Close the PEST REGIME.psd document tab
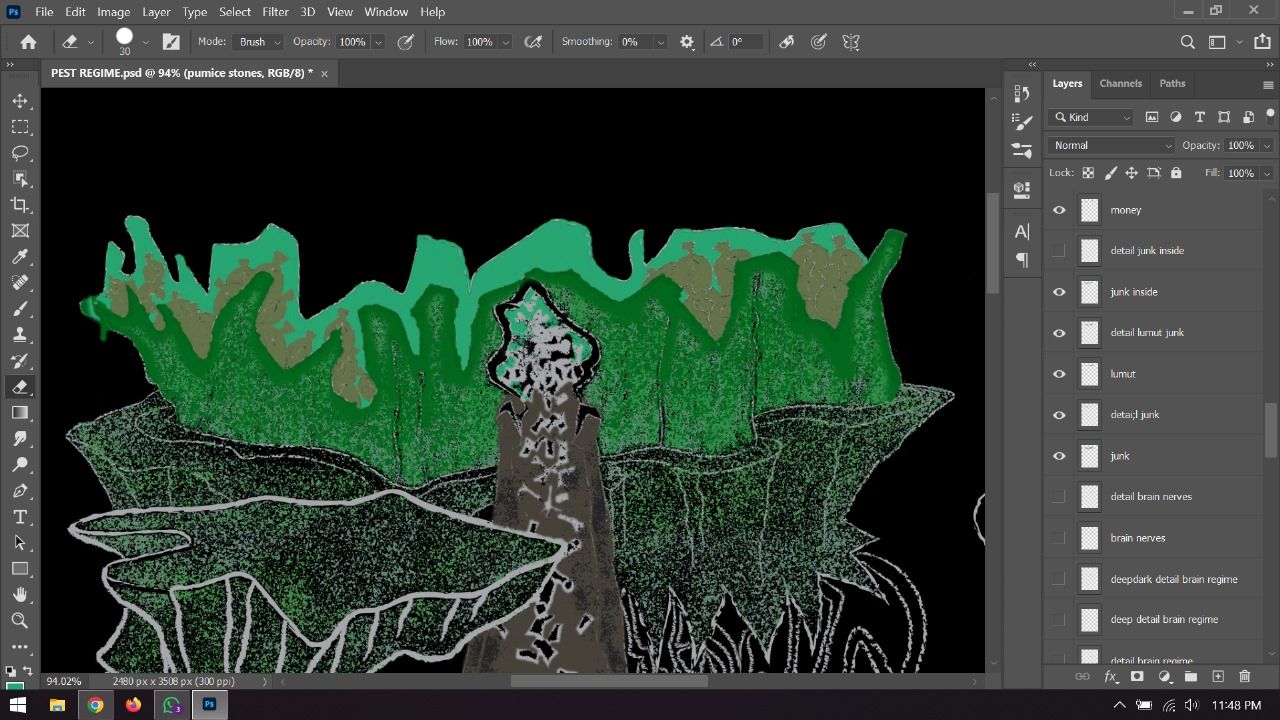The image size is (1280, 720). click(324, 73)
